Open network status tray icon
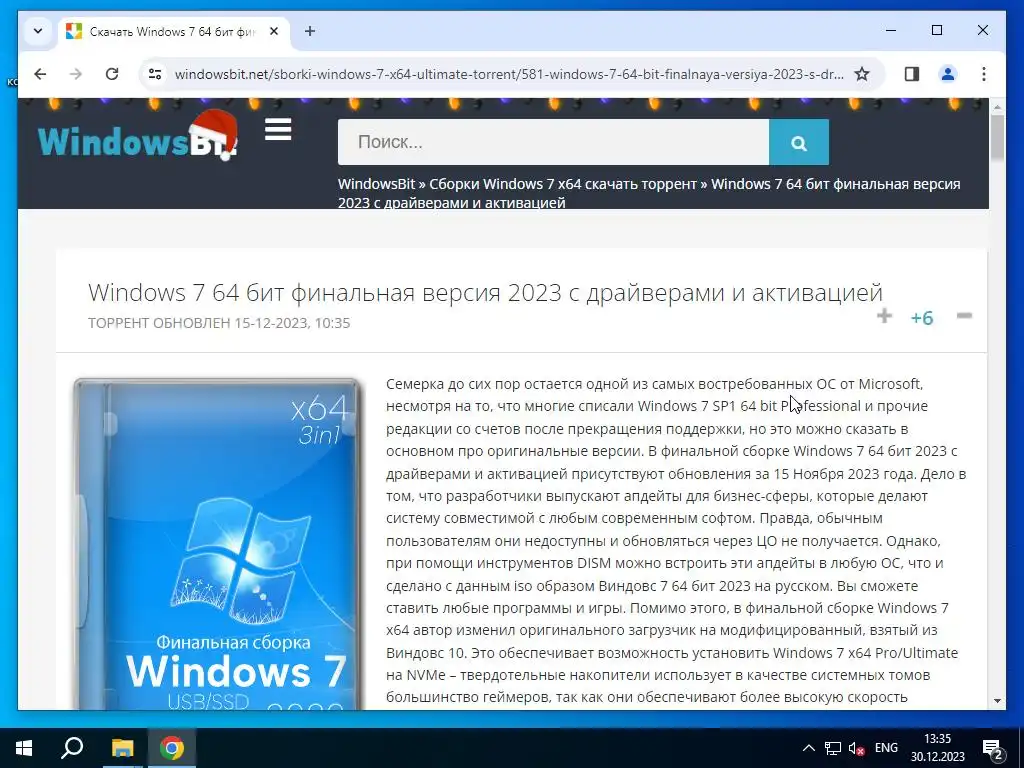Screen dimensions: 1024x768 pyautogui.click(x=833, y=748)
